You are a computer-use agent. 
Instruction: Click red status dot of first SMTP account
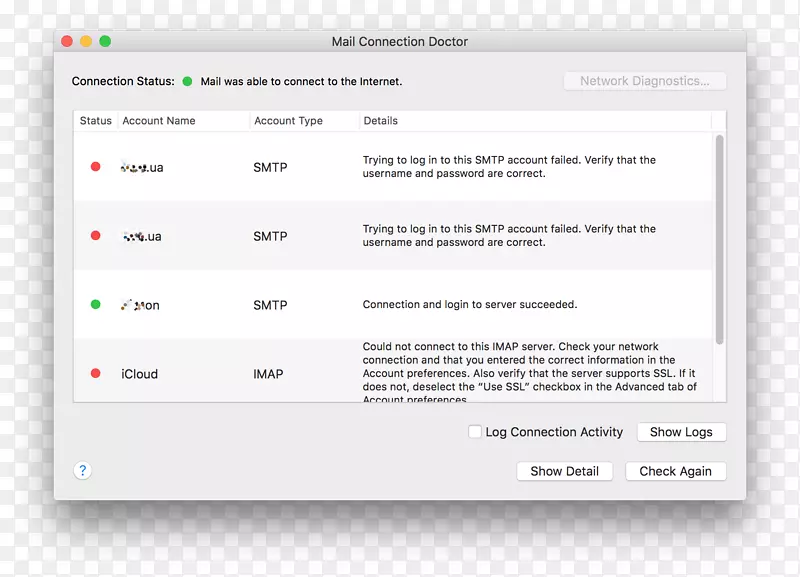click(96, 167)
